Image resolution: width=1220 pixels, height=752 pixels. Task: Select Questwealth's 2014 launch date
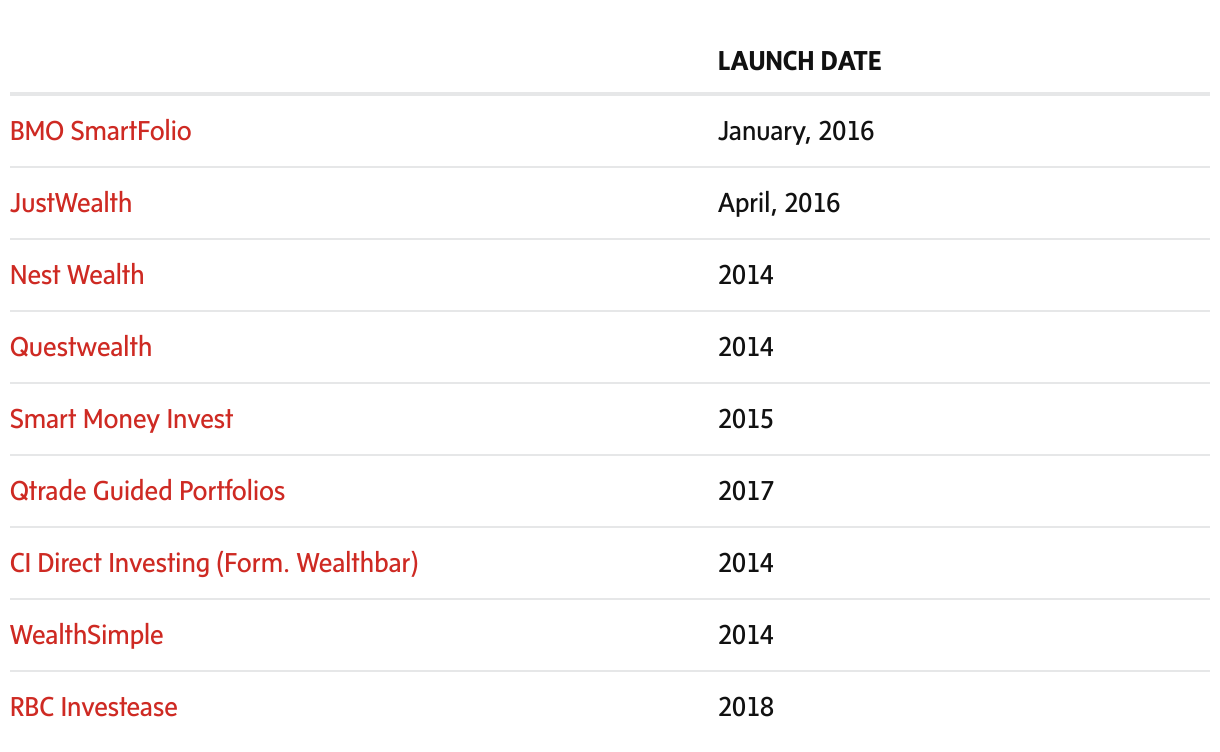pyautogui.click(x=745, y=347)
